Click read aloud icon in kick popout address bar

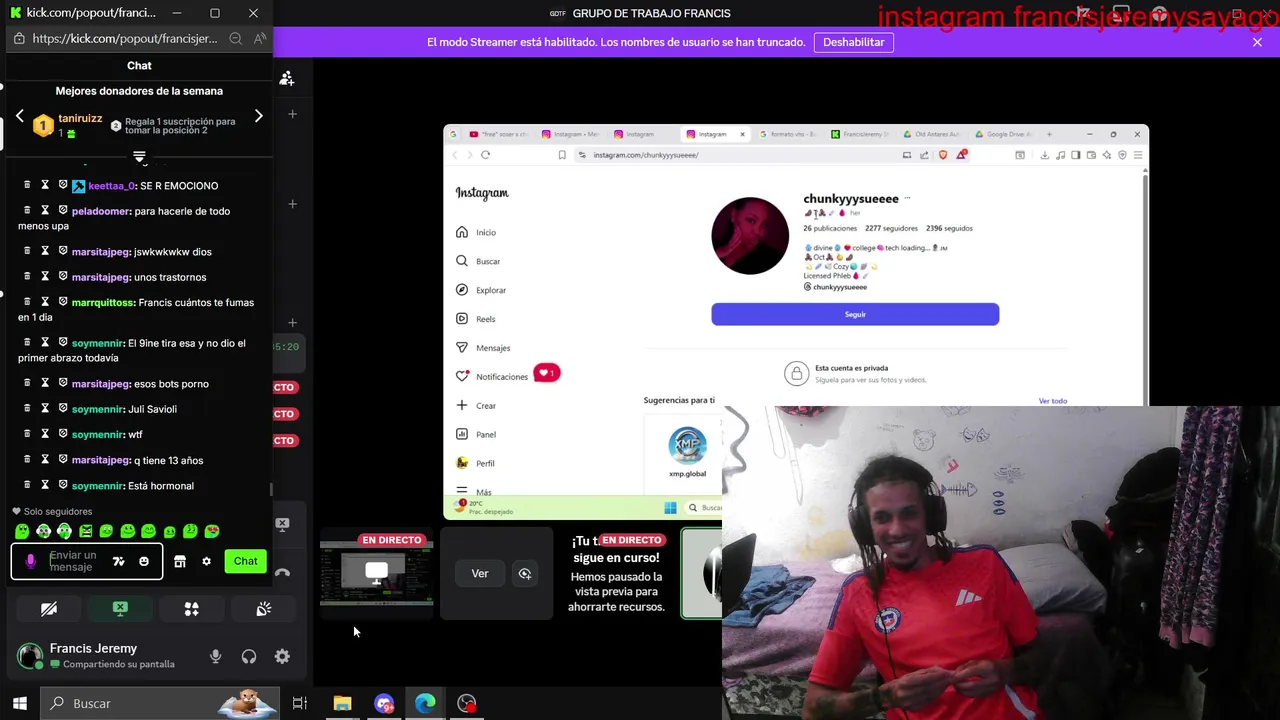tap(259, 38)
